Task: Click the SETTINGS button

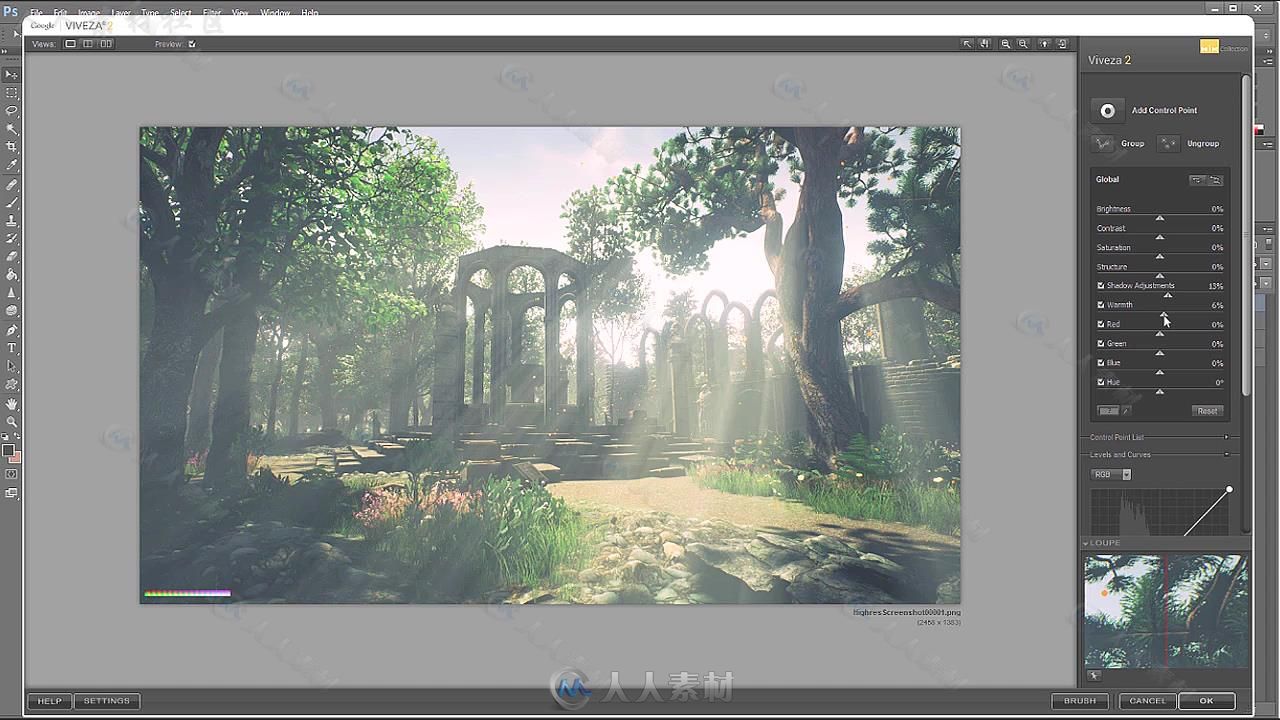Action: [x=106, y=701]
